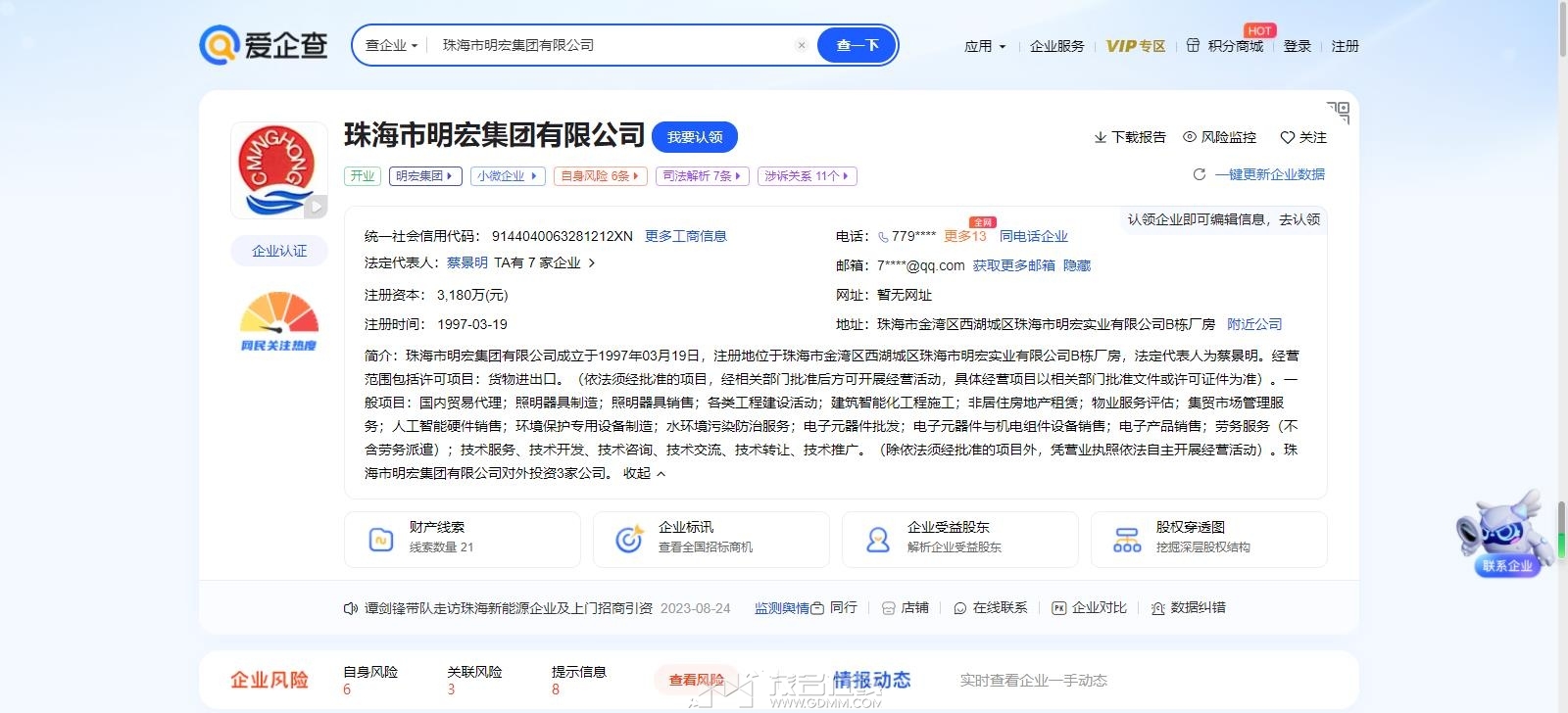Click the 去认领 link
This screenshot has height=713, width=1568.
pyautogui.click(x=1299, y=219)
